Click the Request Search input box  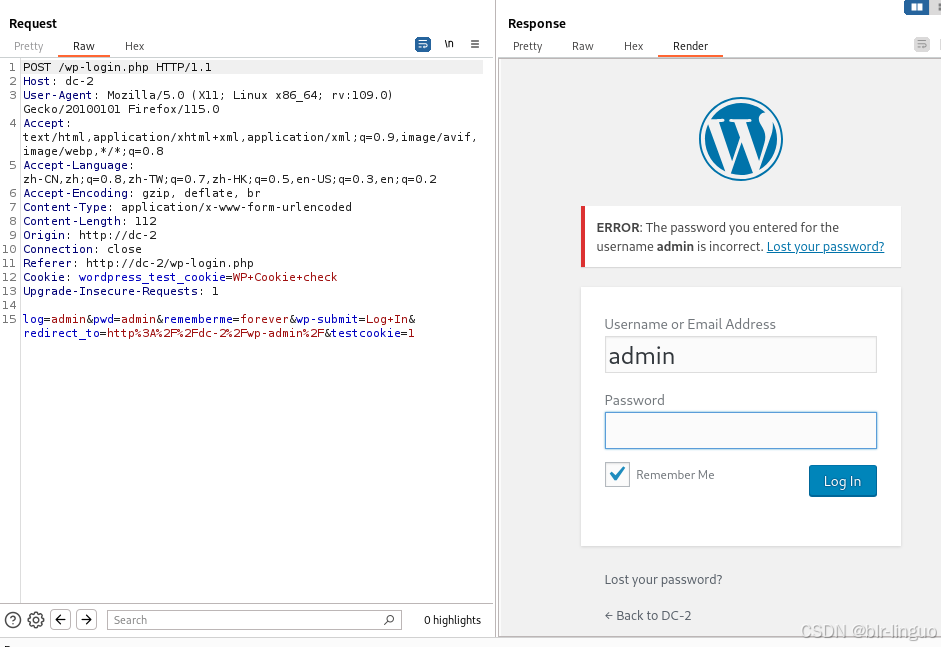pos(254,620)
